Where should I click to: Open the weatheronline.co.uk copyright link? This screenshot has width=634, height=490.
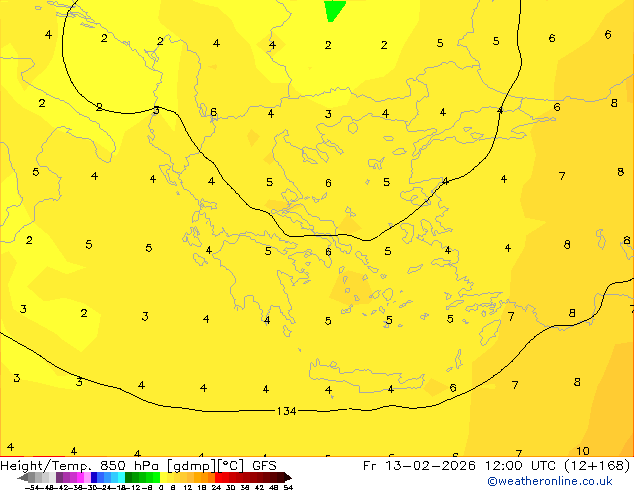[550, 481]
